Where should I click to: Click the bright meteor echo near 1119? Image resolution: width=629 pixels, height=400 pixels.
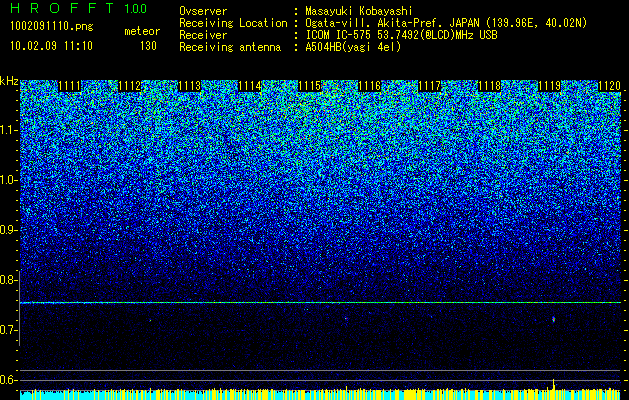(554, 319)
